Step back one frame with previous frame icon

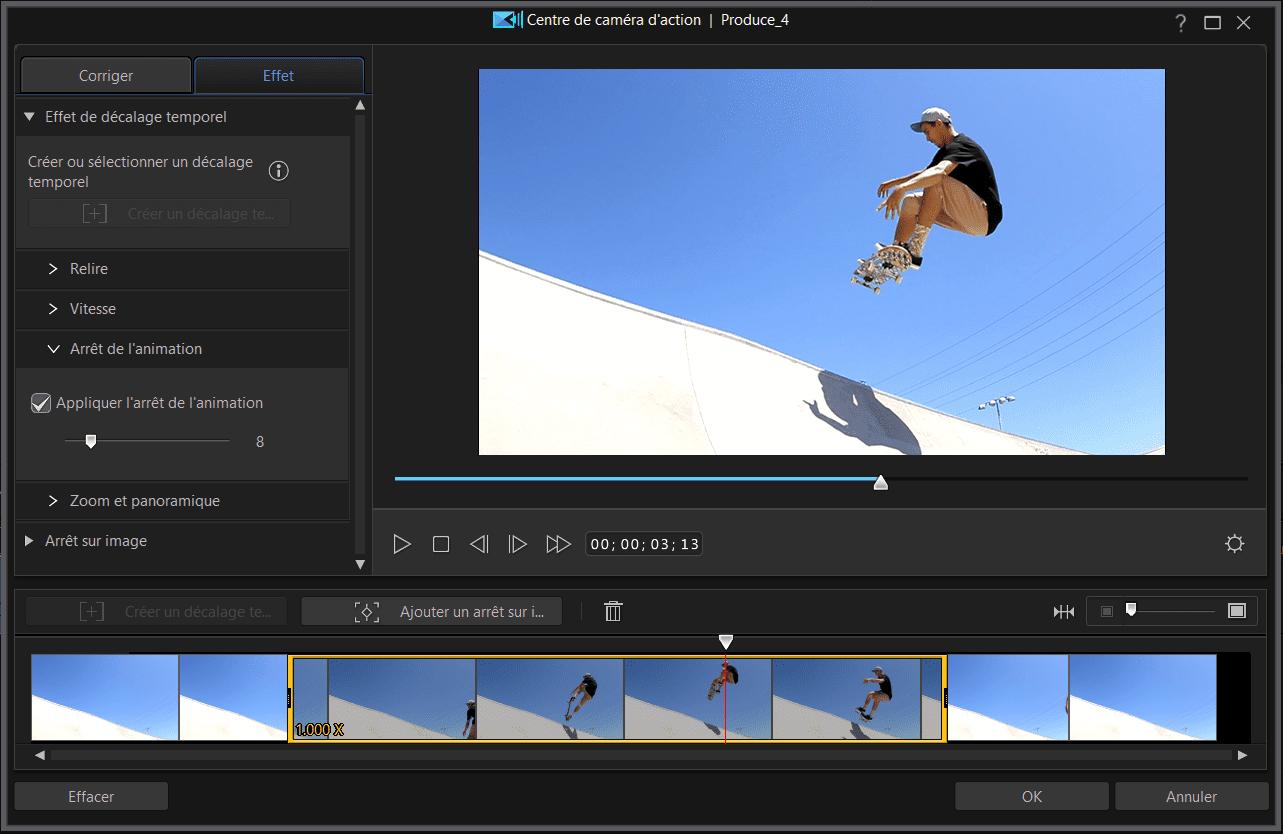coord(478,543)
